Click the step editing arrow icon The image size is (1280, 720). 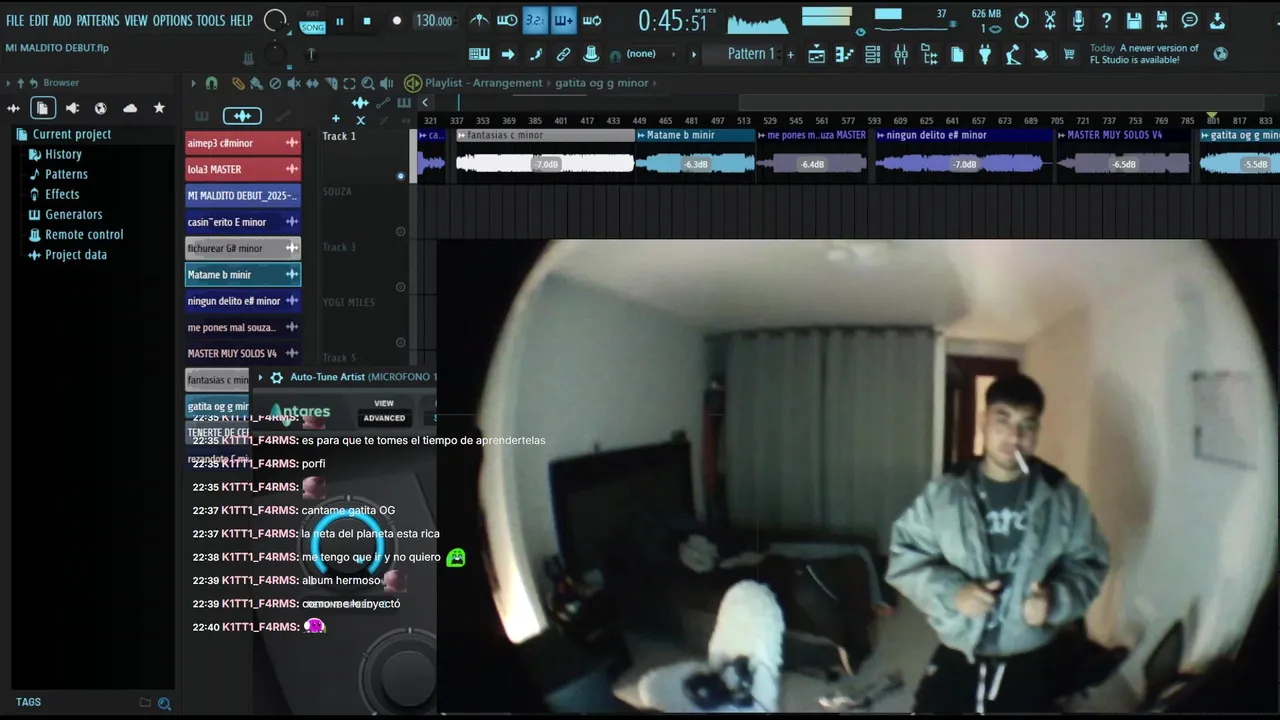tap(508, 54)
